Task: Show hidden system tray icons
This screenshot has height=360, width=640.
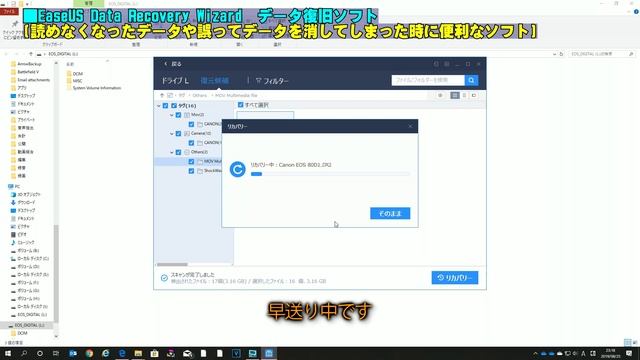Action: pos(535,353)
